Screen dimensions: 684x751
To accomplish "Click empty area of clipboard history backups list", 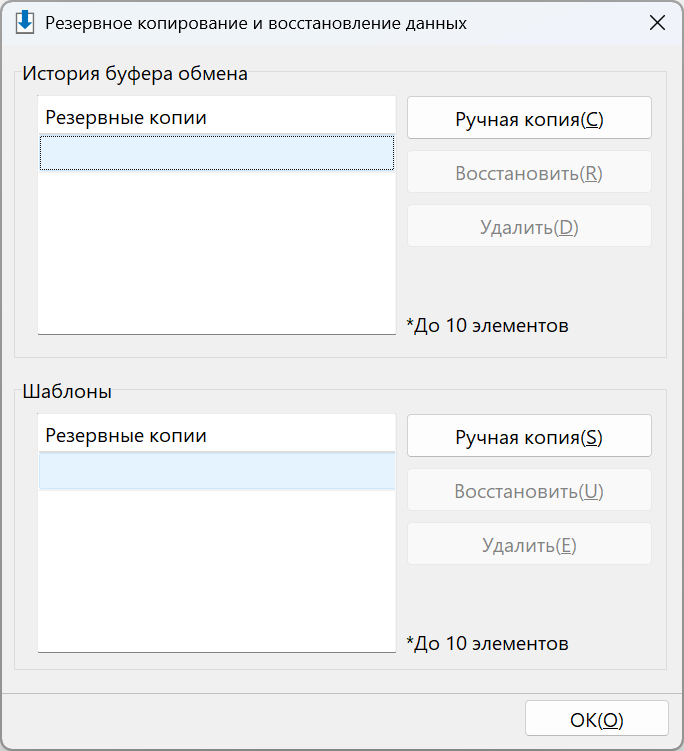I will coord(217,251).
